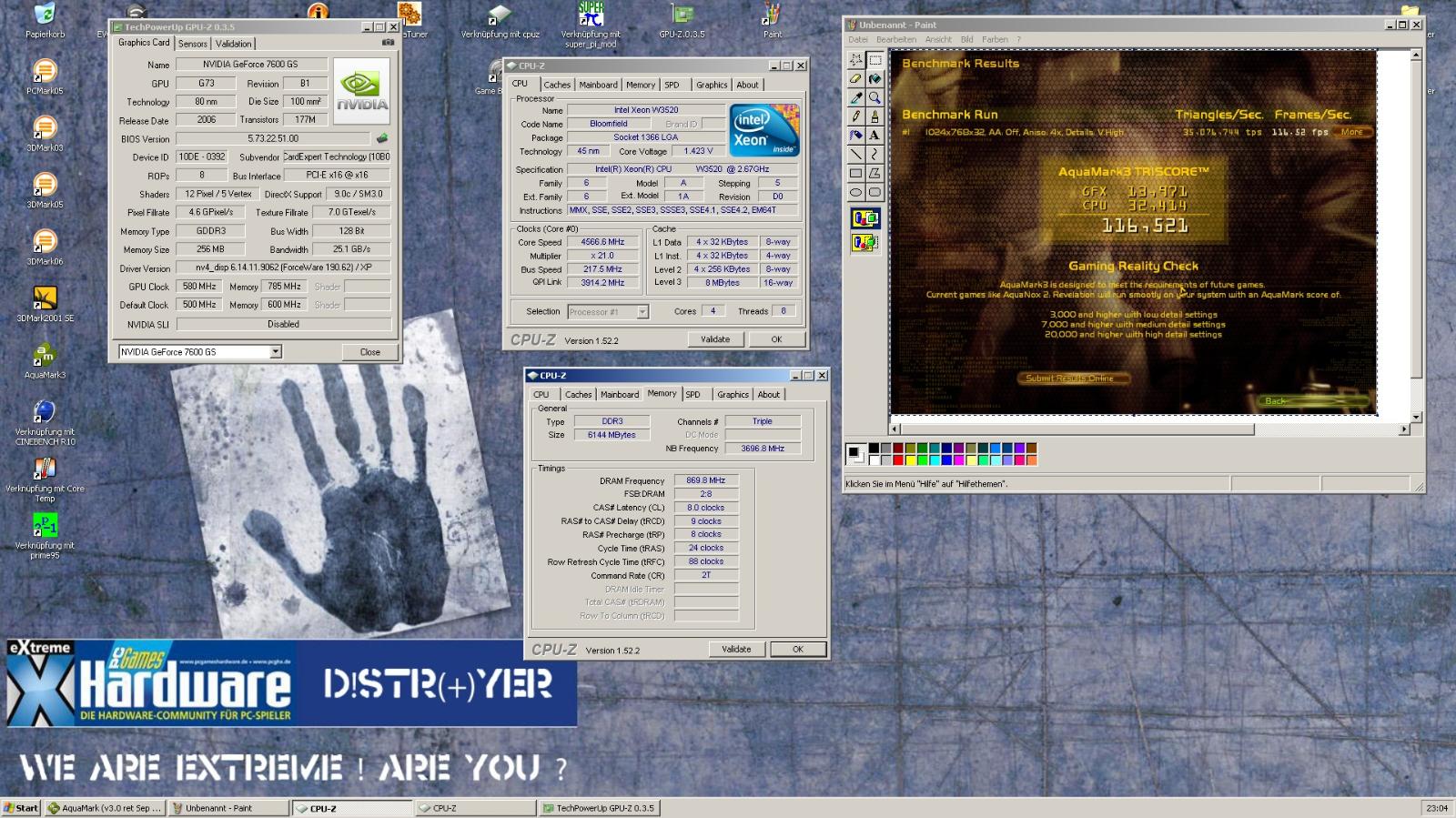
Task: Activate the Magnifier tool in Paint
Action: [875, 97]
